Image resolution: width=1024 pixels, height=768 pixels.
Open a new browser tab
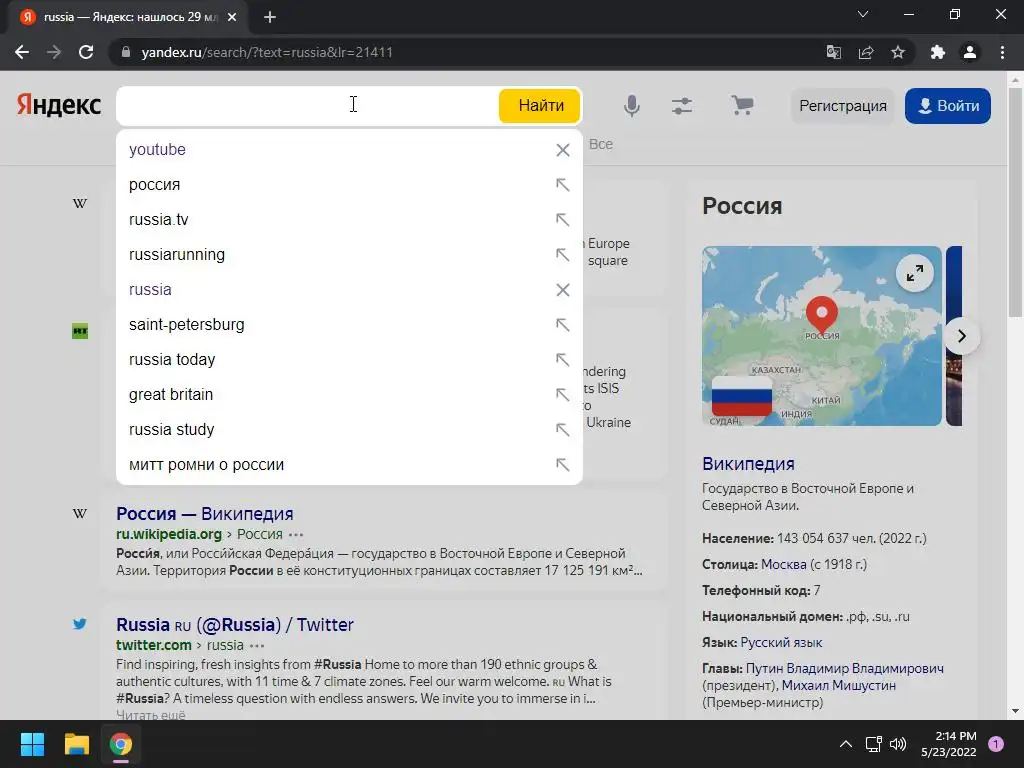coord(270,17)
